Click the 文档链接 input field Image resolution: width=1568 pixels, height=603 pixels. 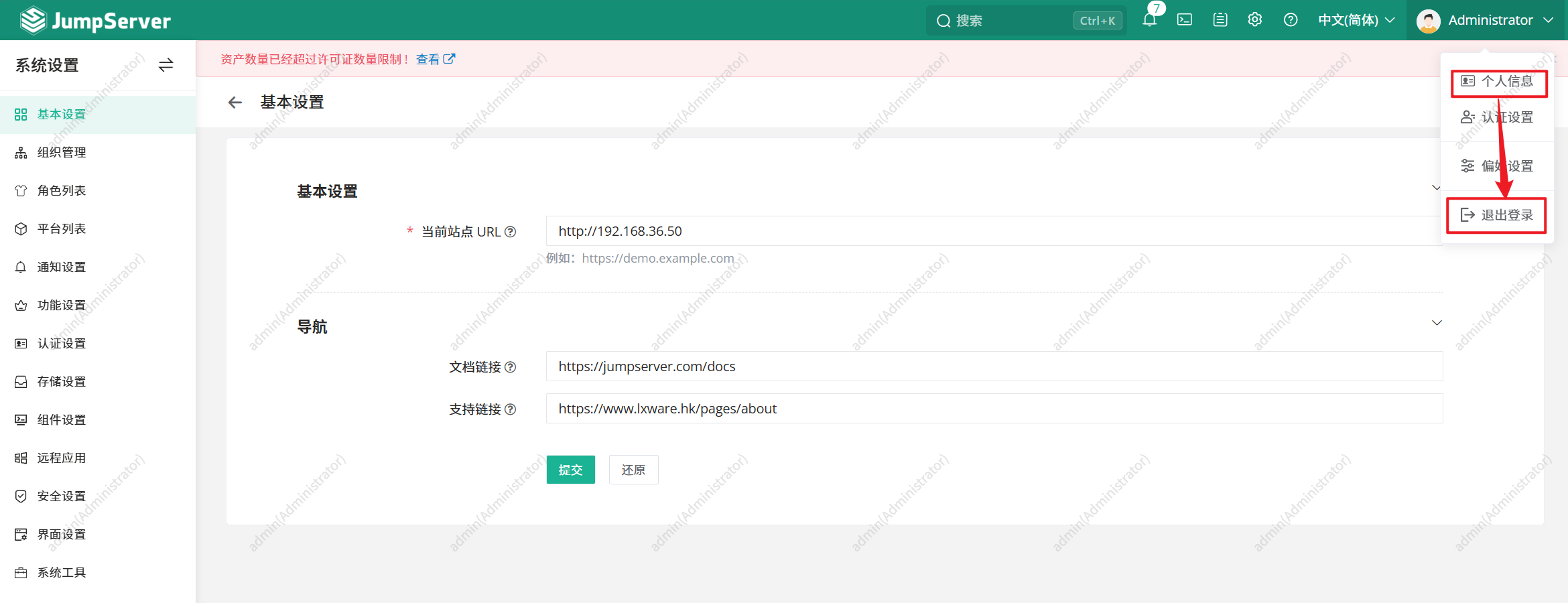pos(994,366)
